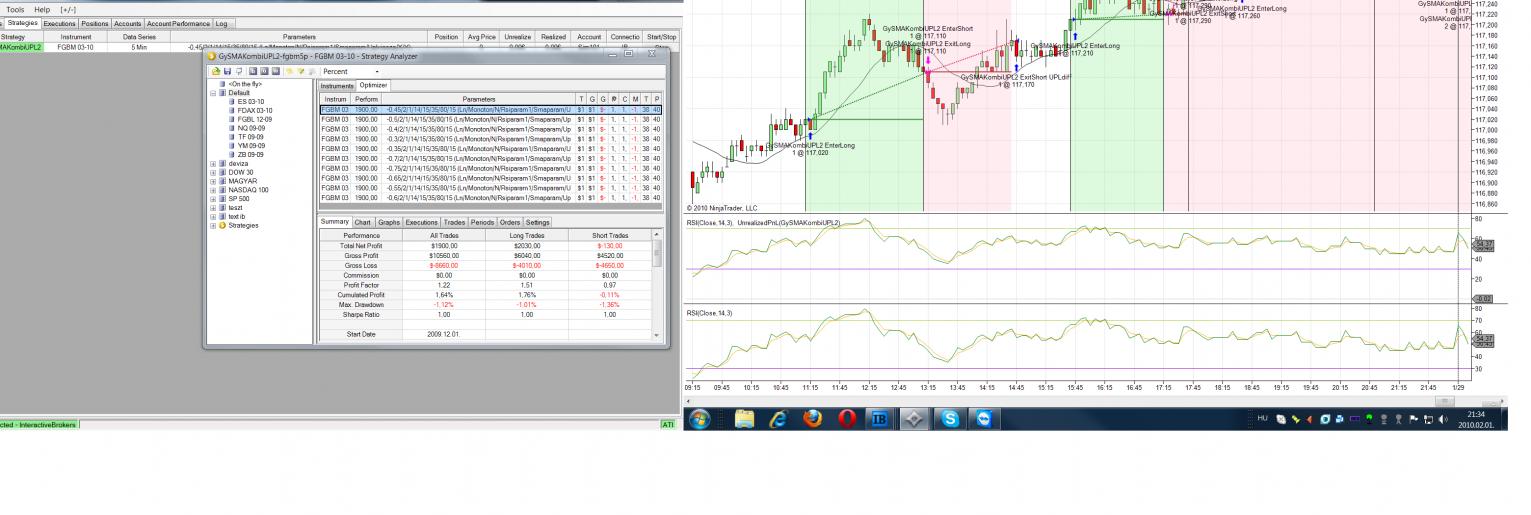Launch Internet Explorer from taskbar

[778, 419]
